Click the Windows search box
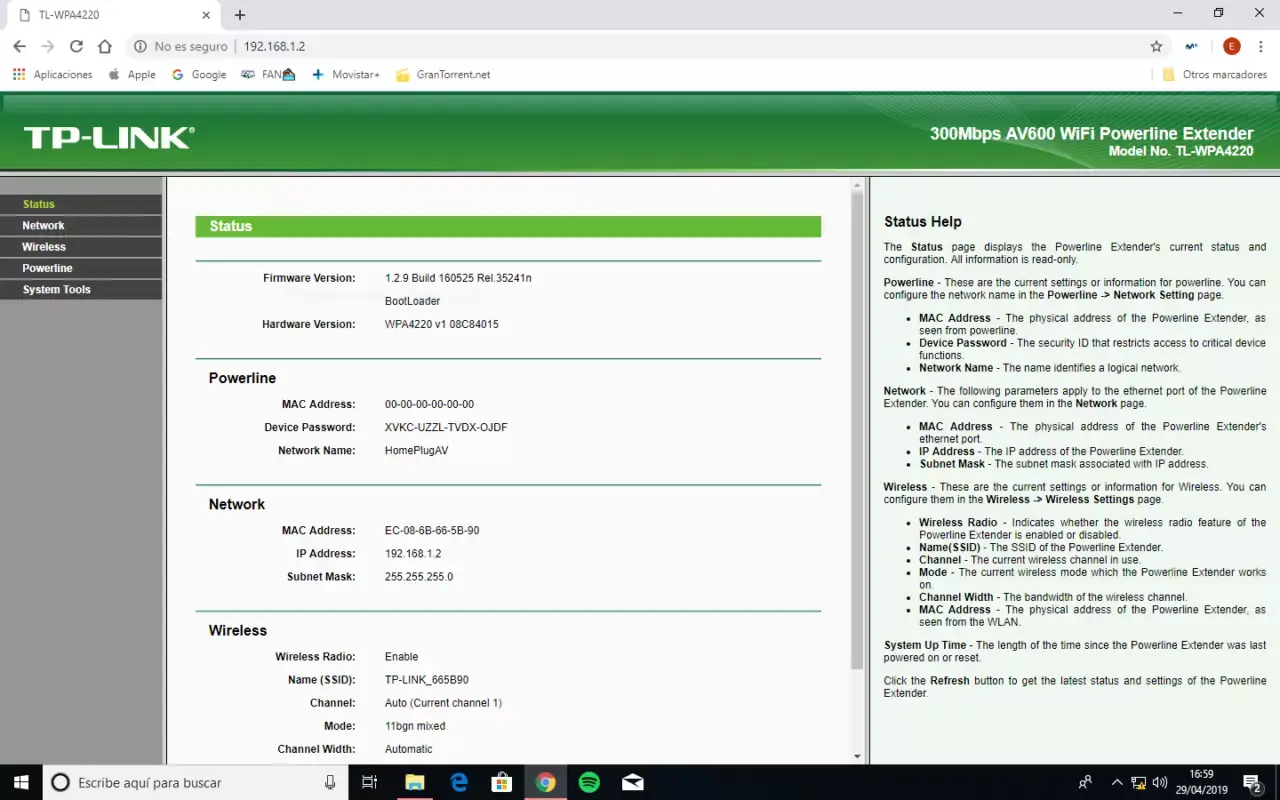Image resolution: width=1280 pixels, height=800 pixels. point(195,782)
